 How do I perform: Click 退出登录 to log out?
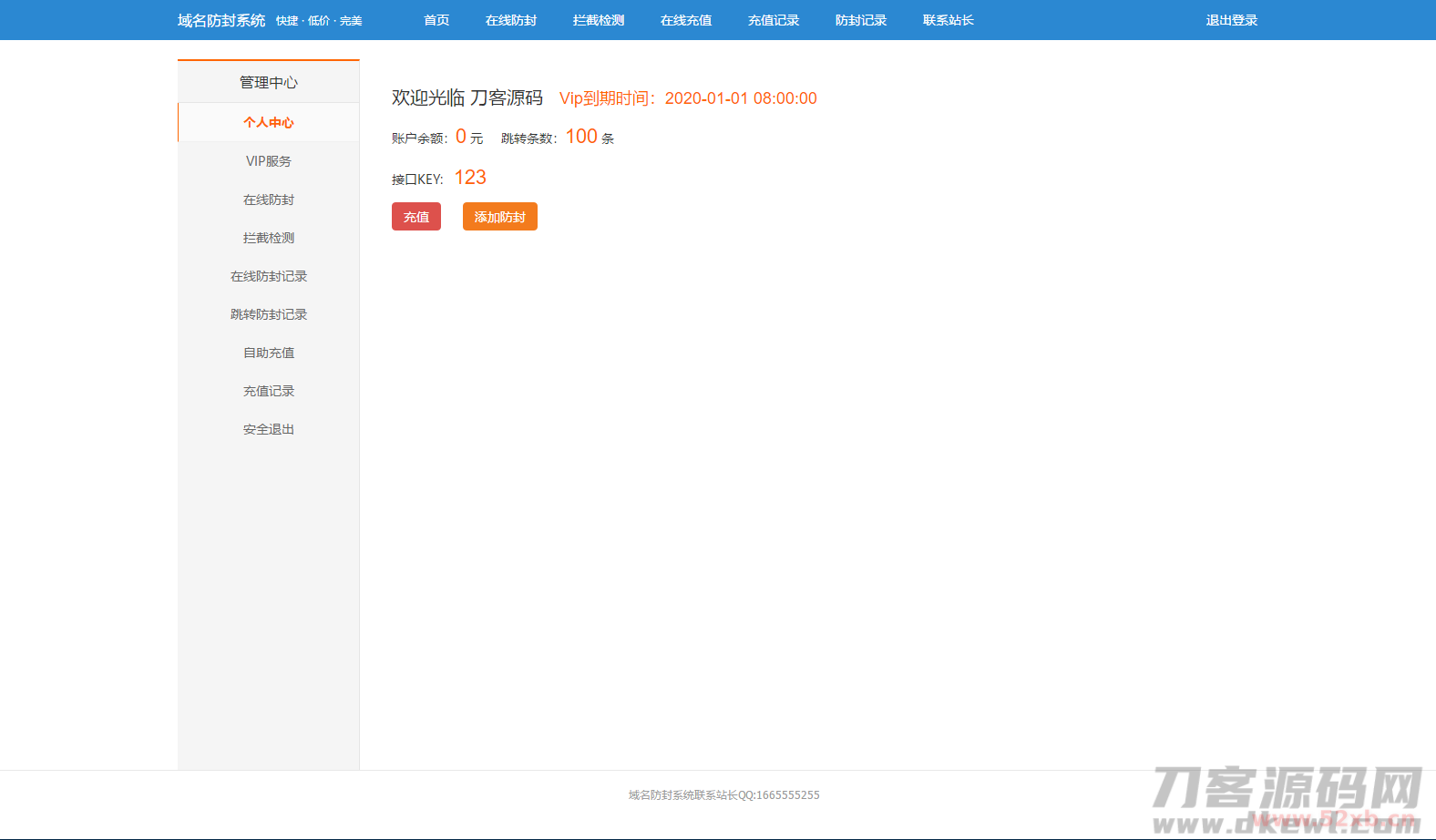(x=1232, y=20)
